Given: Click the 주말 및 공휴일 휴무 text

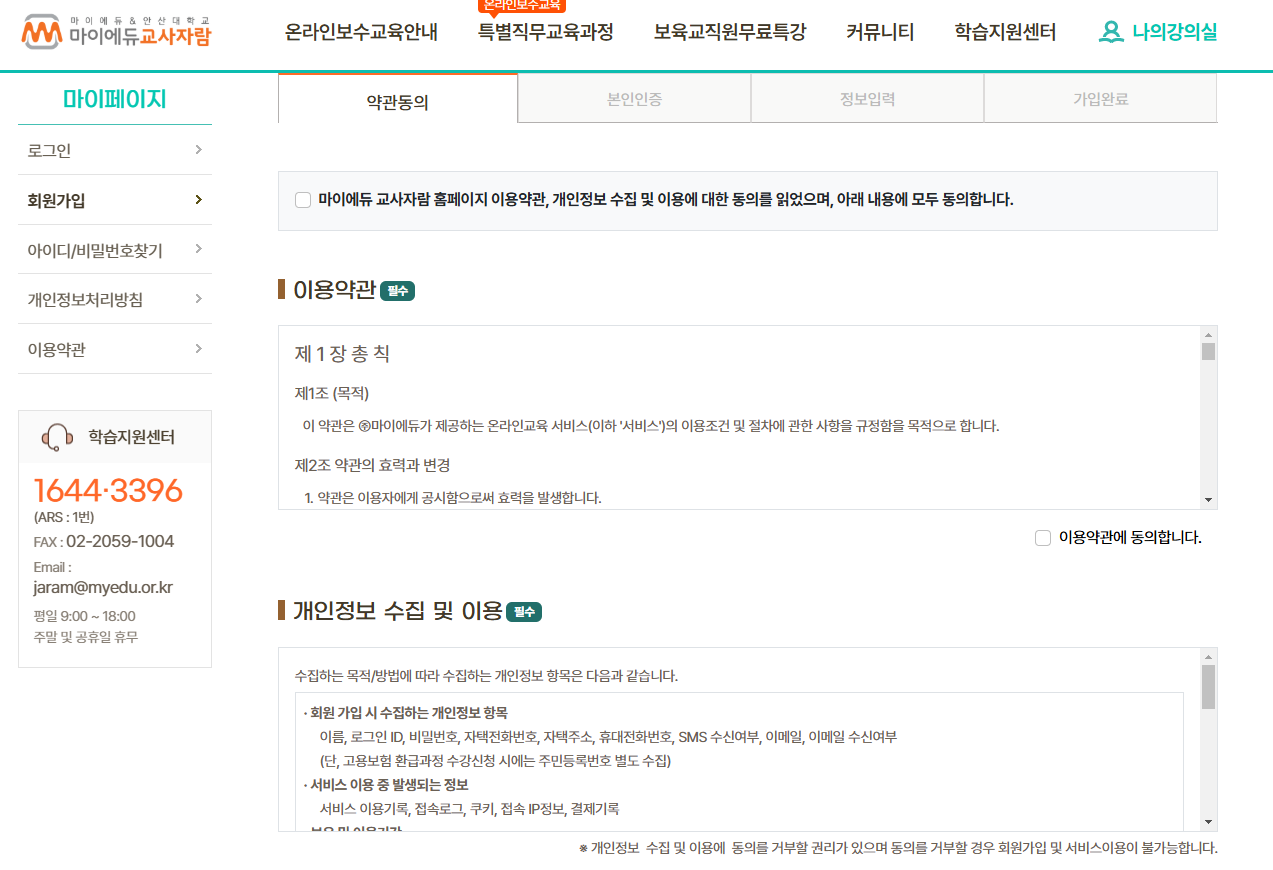Looking at the screenshot, I should [x=86, y=637].
